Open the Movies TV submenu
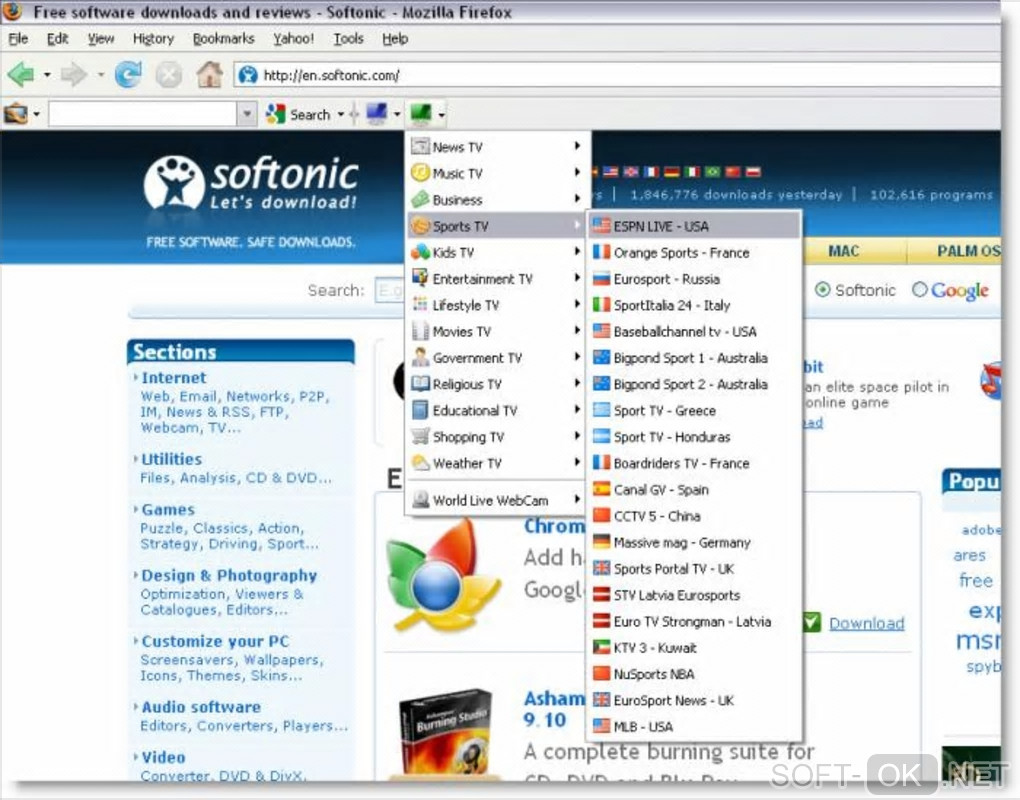 point(496,331)
